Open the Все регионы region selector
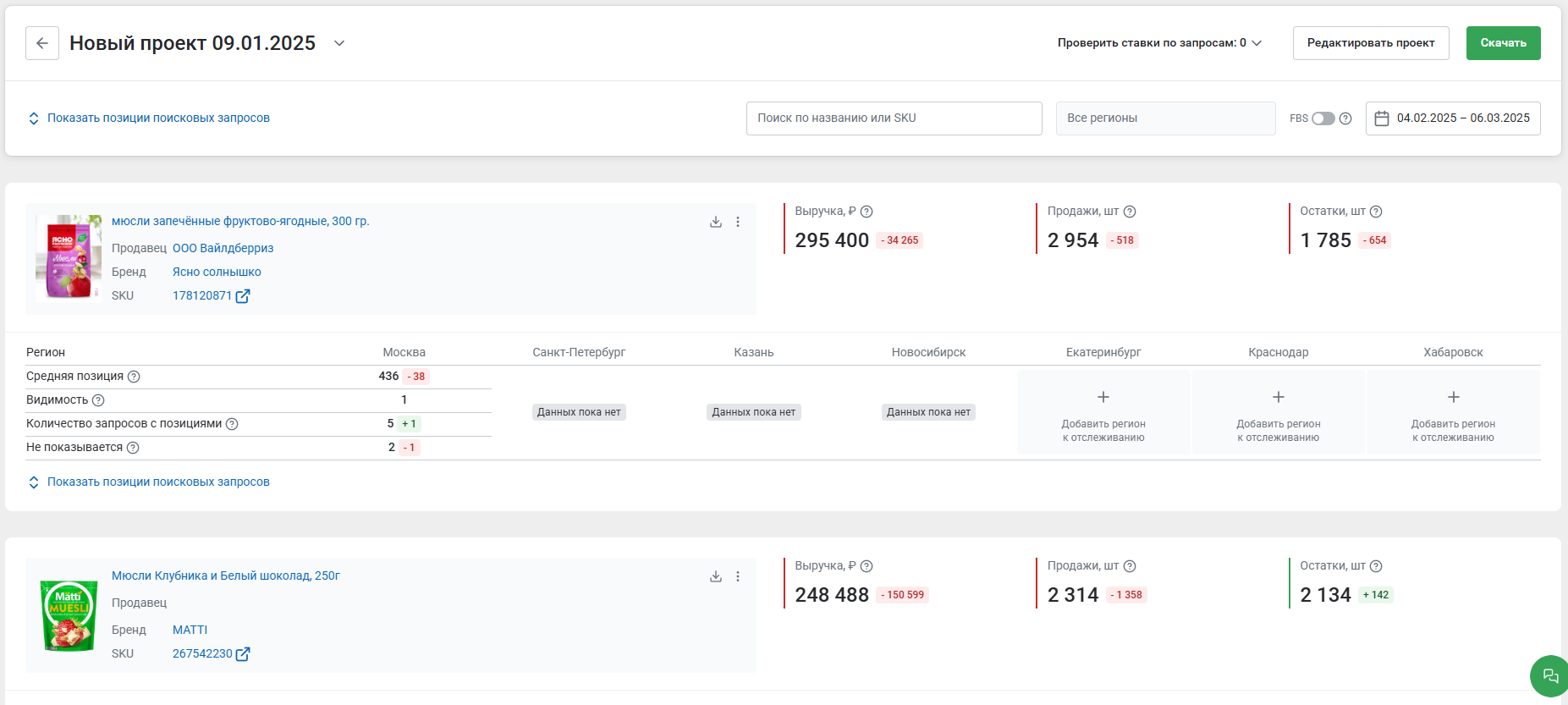 [1165, 118]
